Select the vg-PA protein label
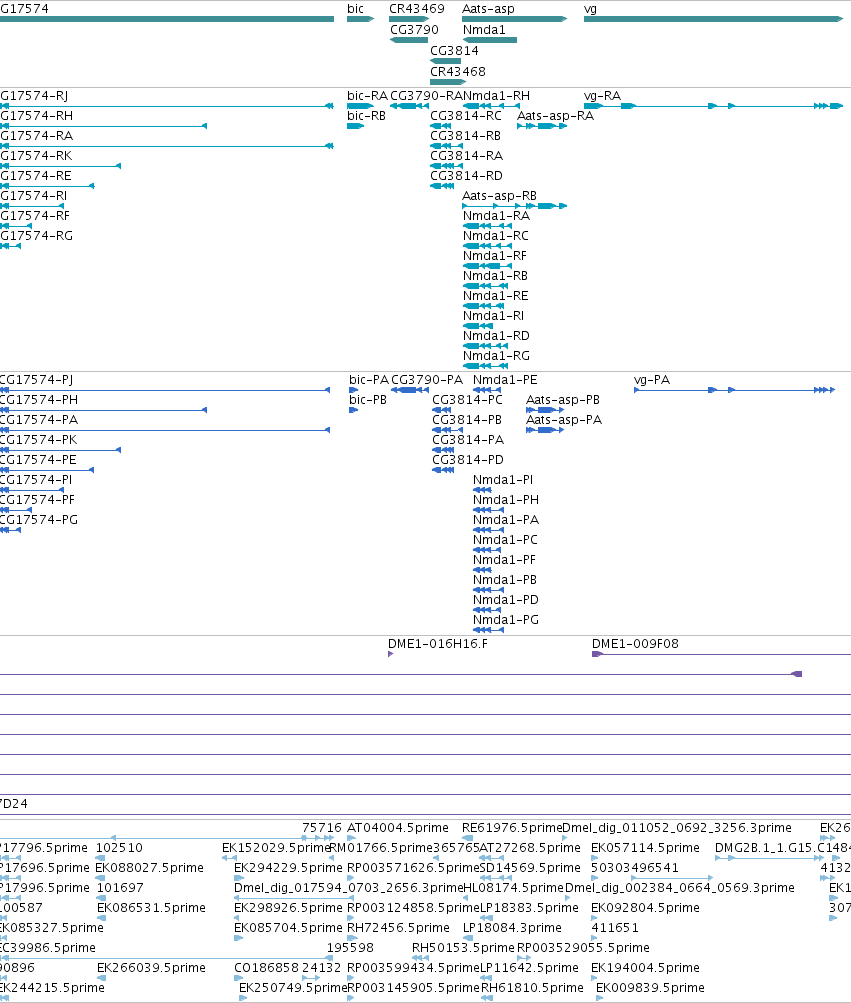Screen dimensions: 851x1003 [651, 380]
